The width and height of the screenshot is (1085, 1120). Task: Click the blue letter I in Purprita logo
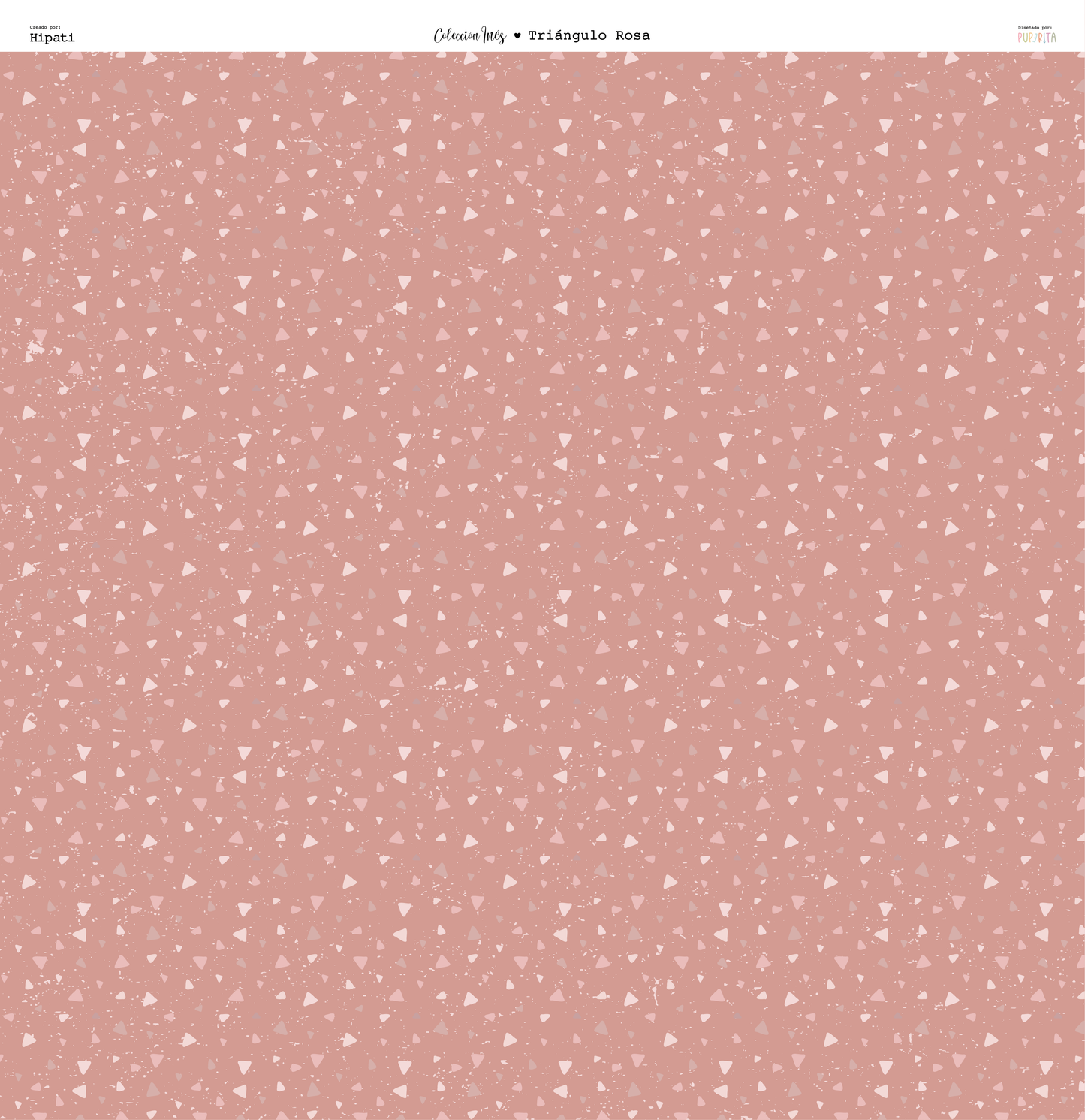(1044, 37)
